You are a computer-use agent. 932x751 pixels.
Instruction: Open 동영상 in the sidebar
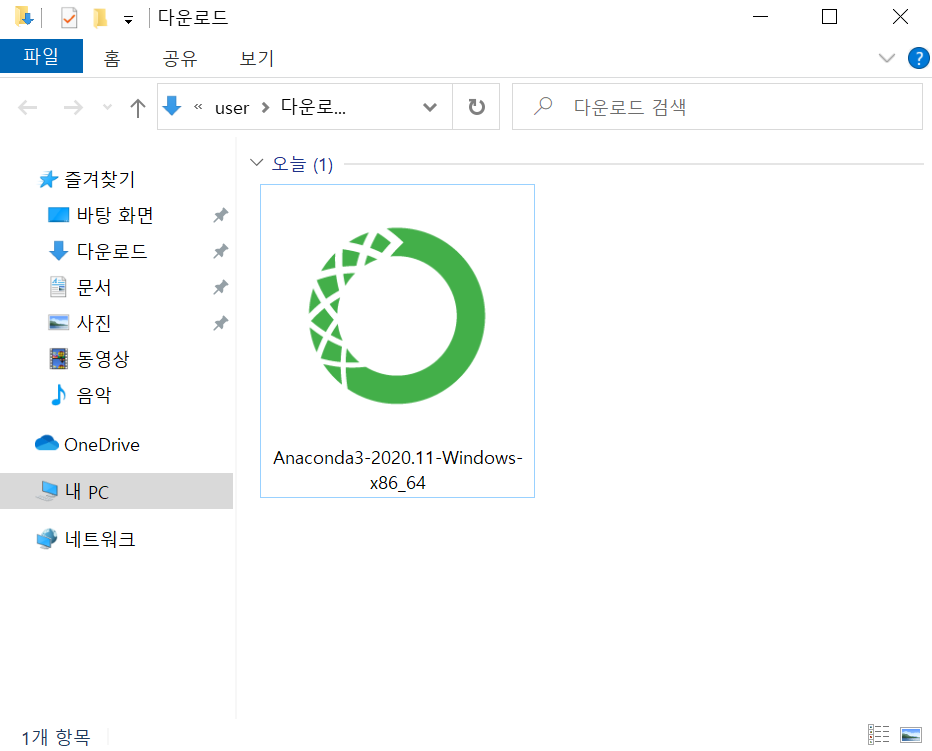point(103,359)
